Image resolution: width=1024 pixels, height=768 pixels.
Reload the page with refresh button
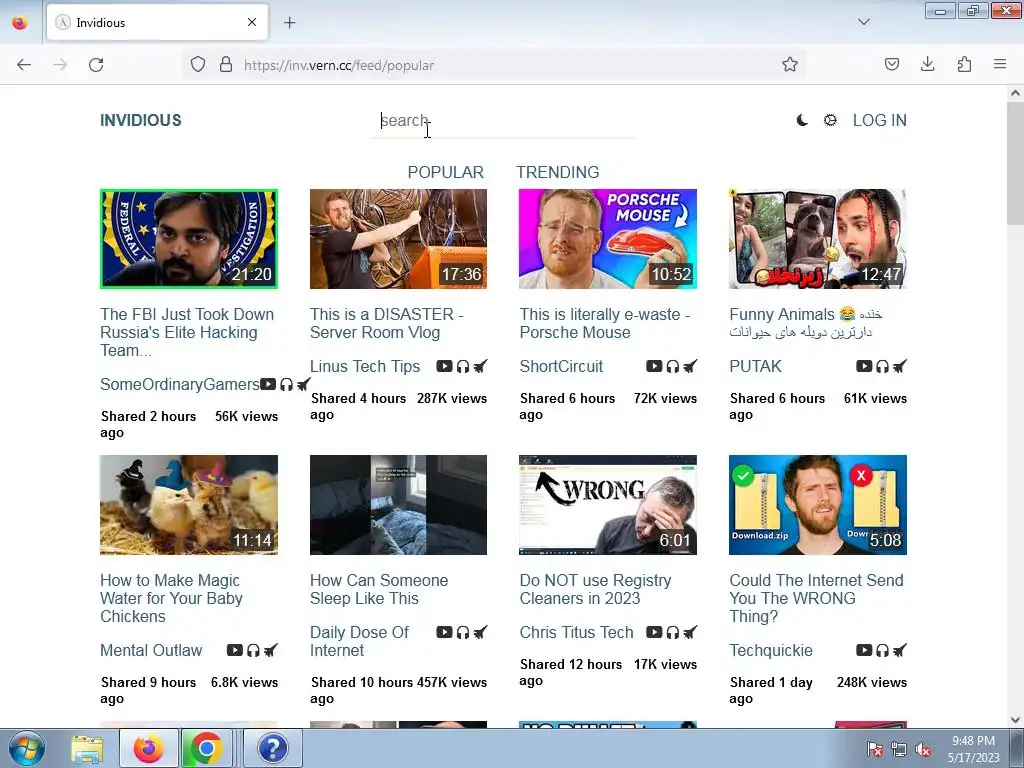(x=96, y=65)
